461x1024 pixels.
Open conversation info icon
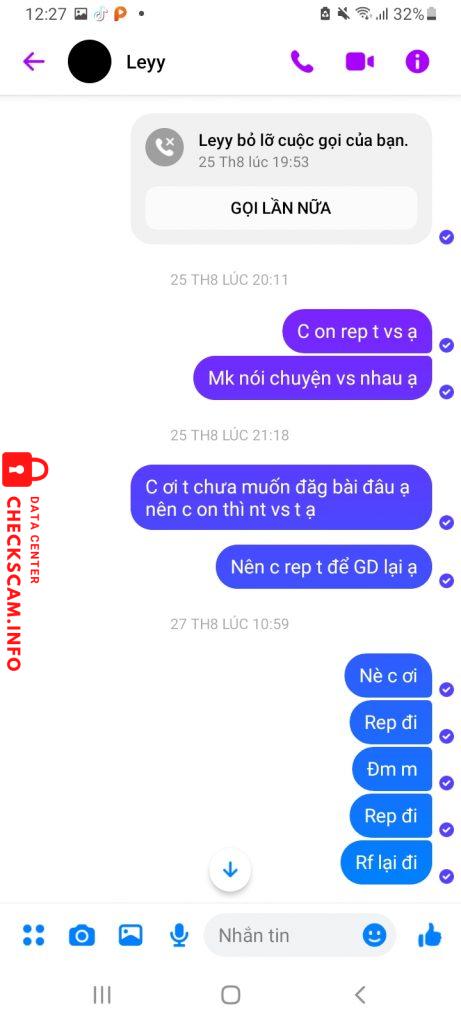417,61
